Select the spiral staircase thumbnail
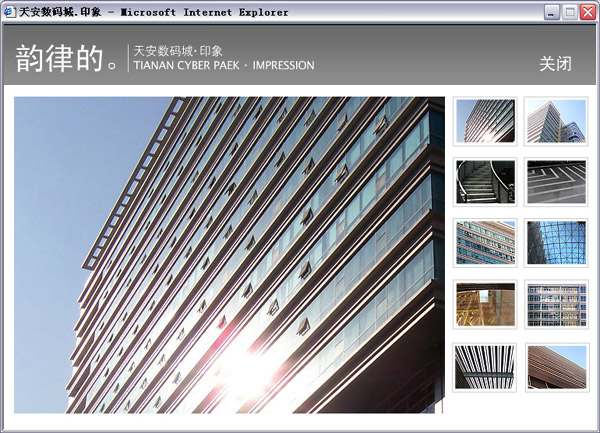Screen dimensions: 600x433 (x=485, y=182)
